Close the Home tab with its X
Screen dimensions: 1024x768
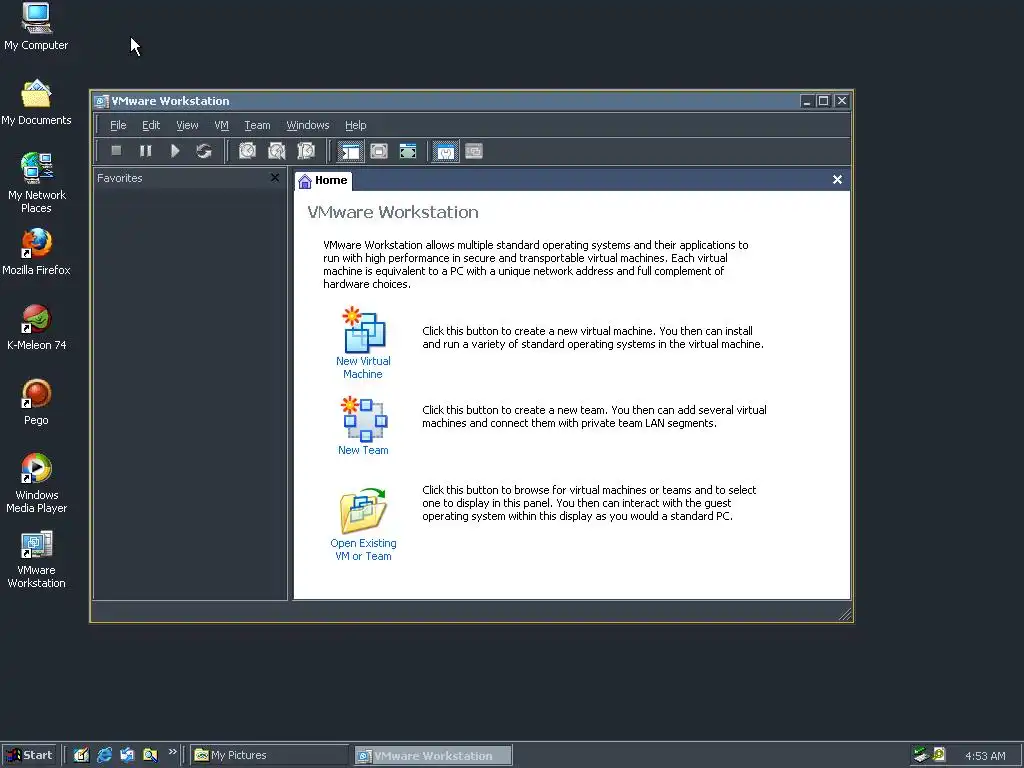[x=837, y=180]
